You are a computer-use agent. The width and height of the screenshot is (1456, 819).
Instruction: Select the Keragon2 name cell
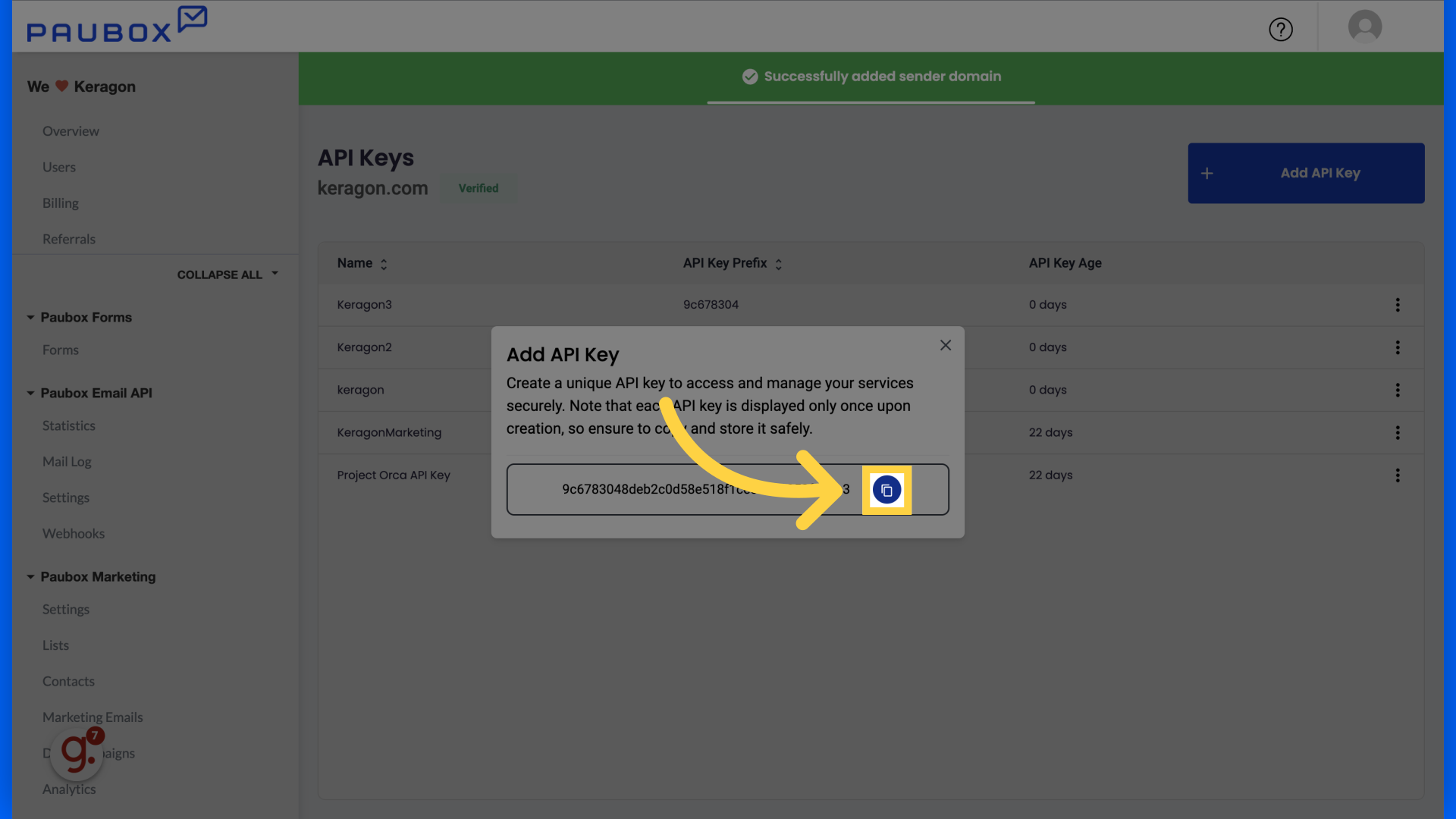click(365, 347)
